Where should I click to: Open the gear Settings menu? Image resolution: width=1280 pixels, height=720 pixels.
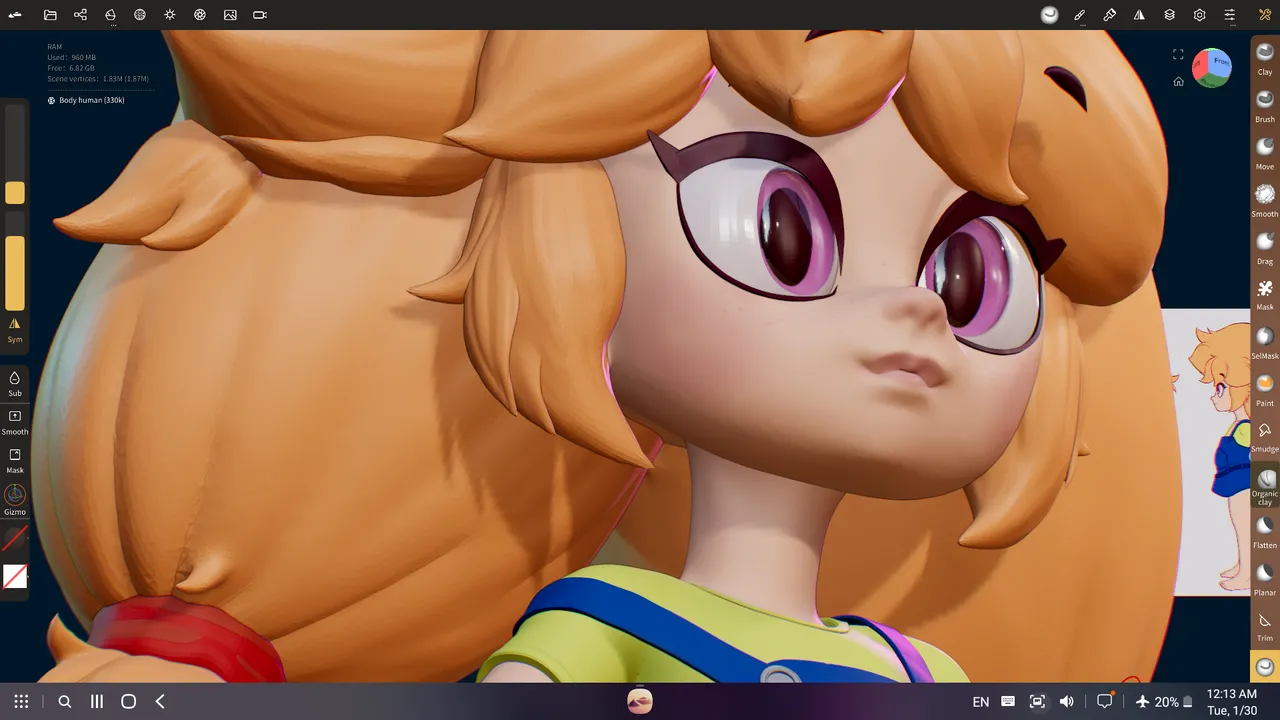[1199, 15]
